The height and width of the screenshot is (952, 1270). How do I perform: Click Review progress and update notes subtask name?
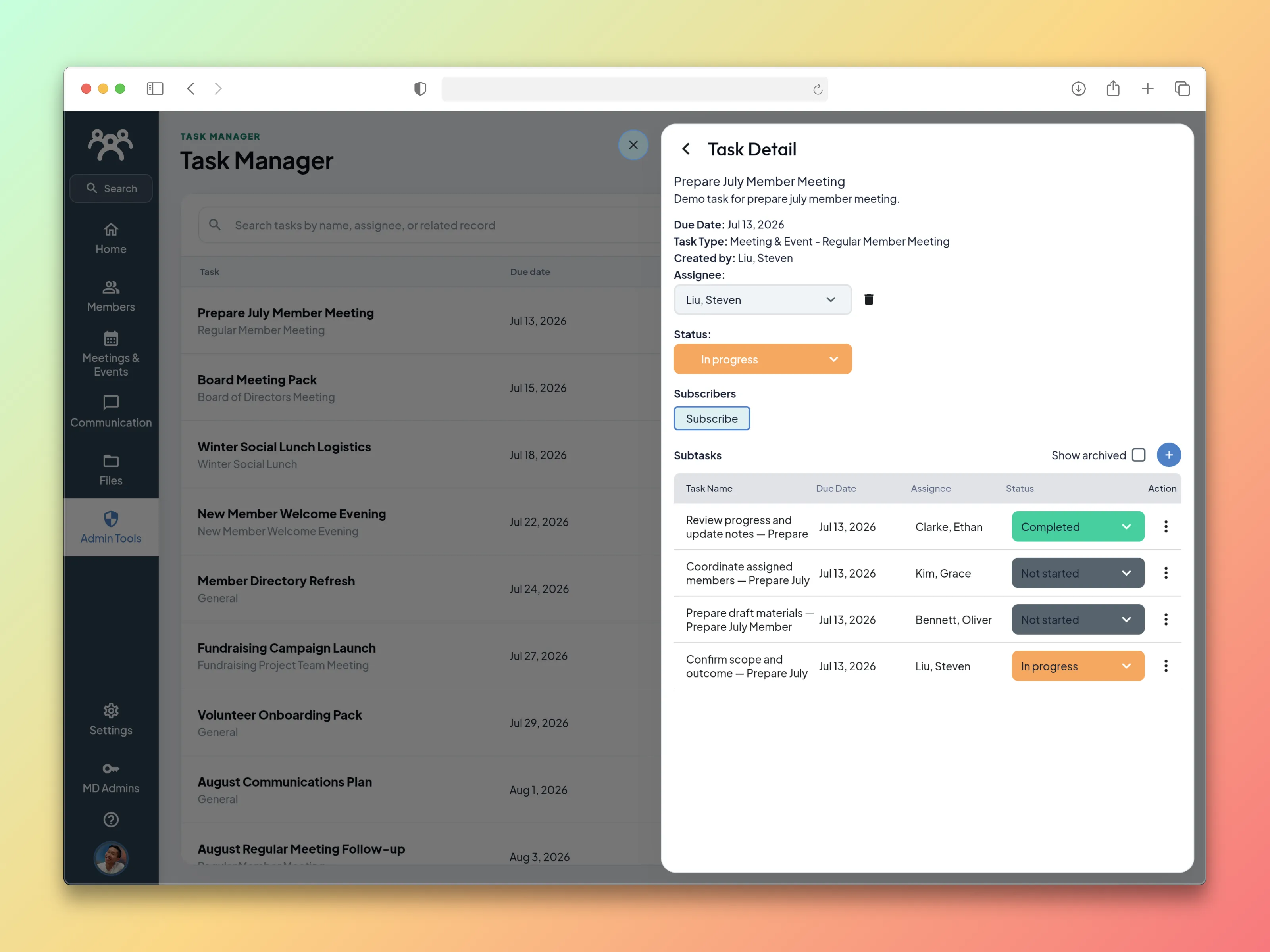coord(747,527)
